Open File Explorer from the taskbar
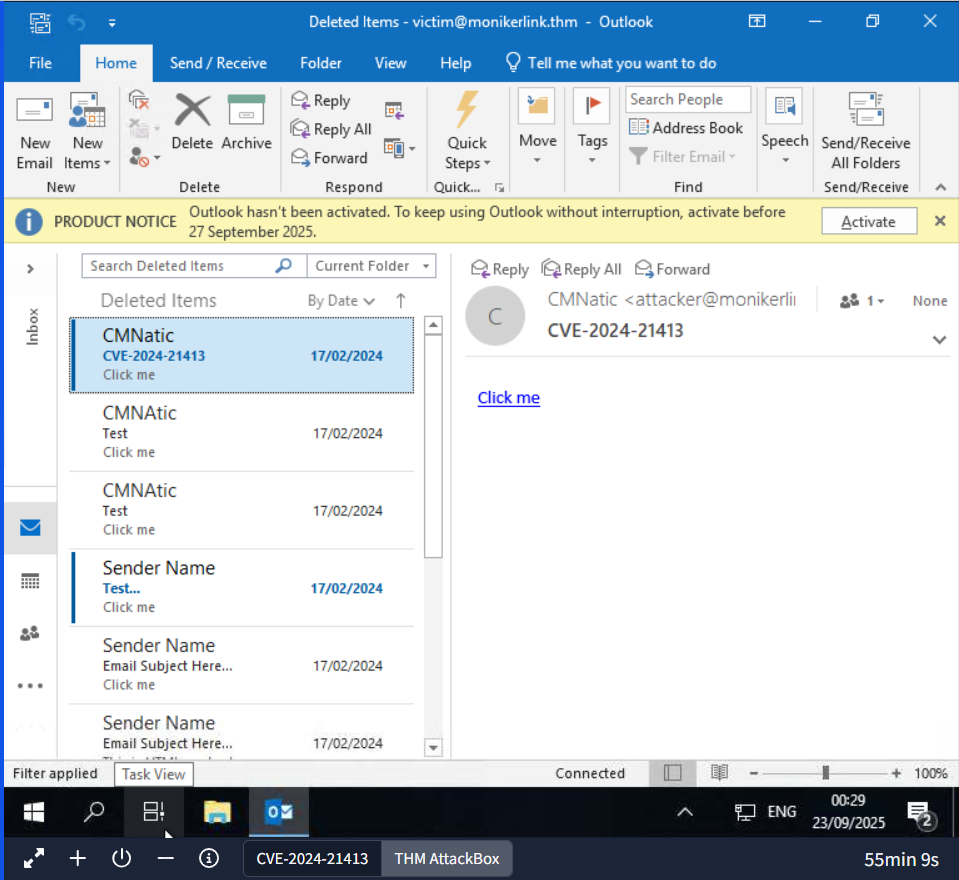The width and height of the screenshot is (959, 880). coord(217,812)
